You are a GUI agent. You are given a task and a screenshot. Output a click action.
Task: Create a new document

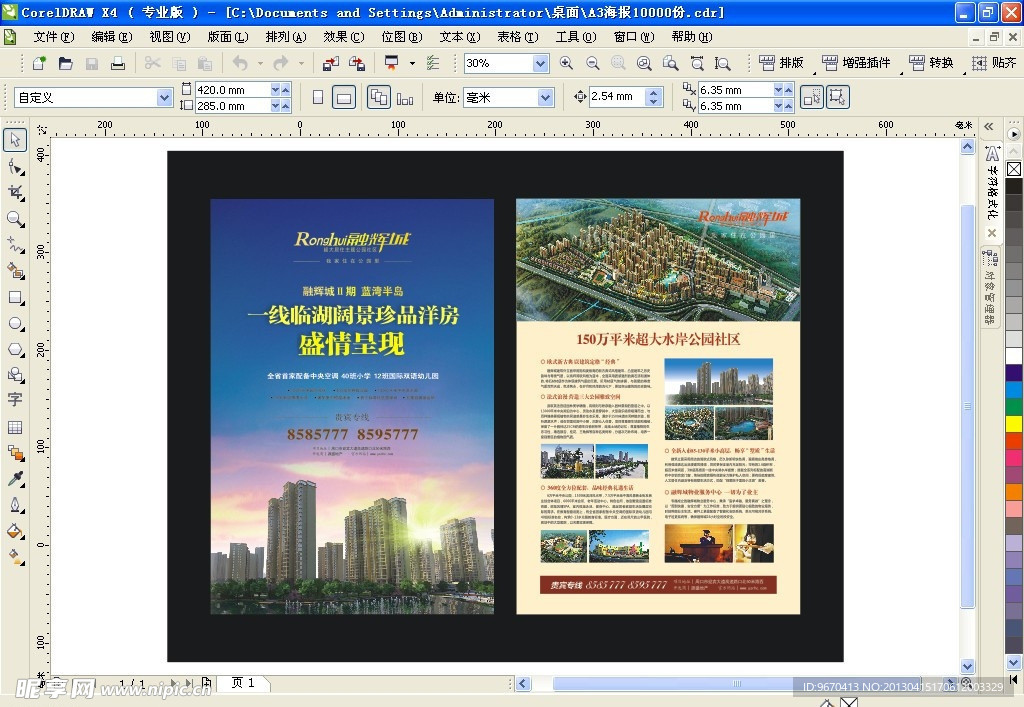[x=39, y=63]
